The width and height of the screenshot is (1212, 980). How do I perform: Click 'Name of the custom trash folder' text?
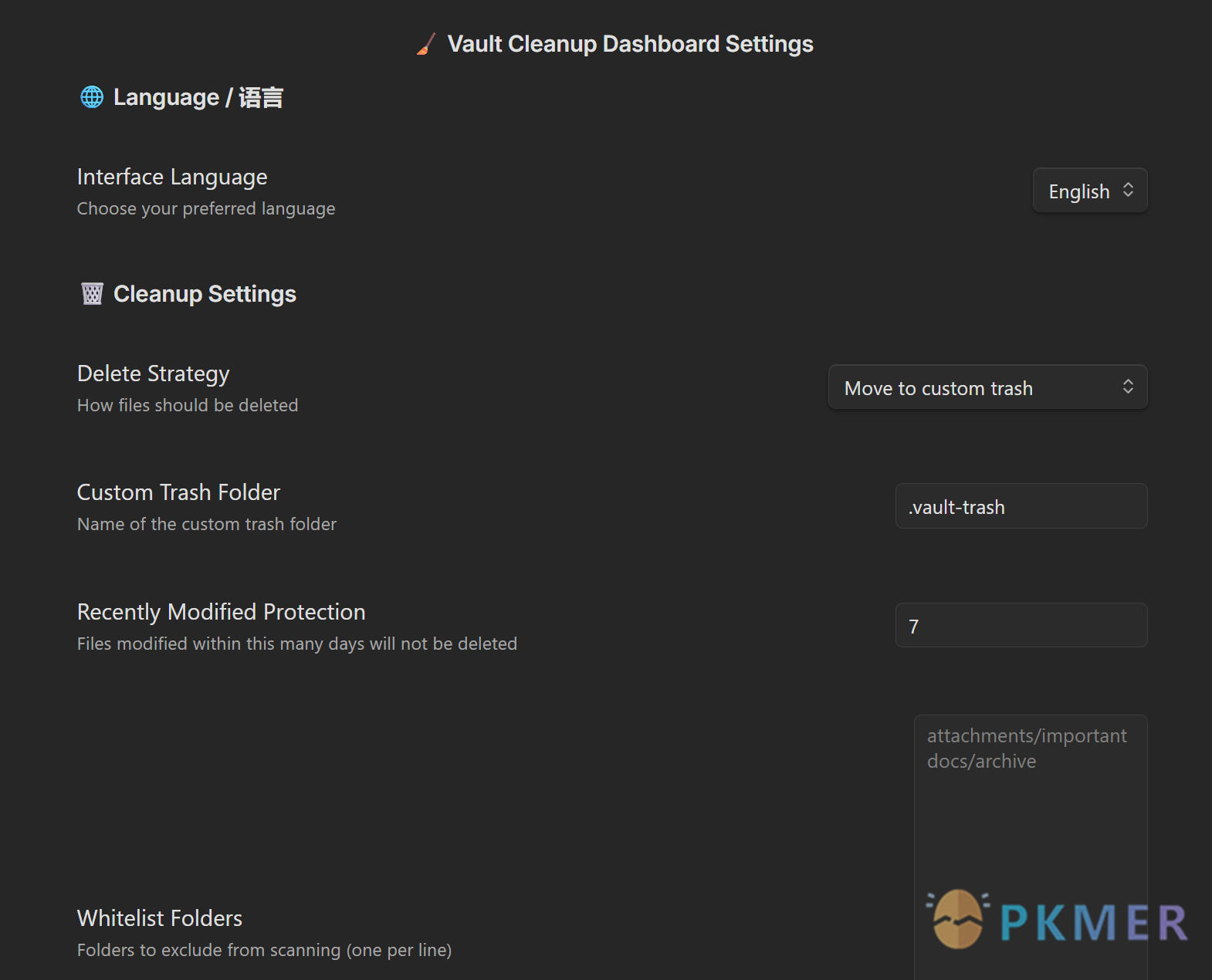(x=207, y=524)
